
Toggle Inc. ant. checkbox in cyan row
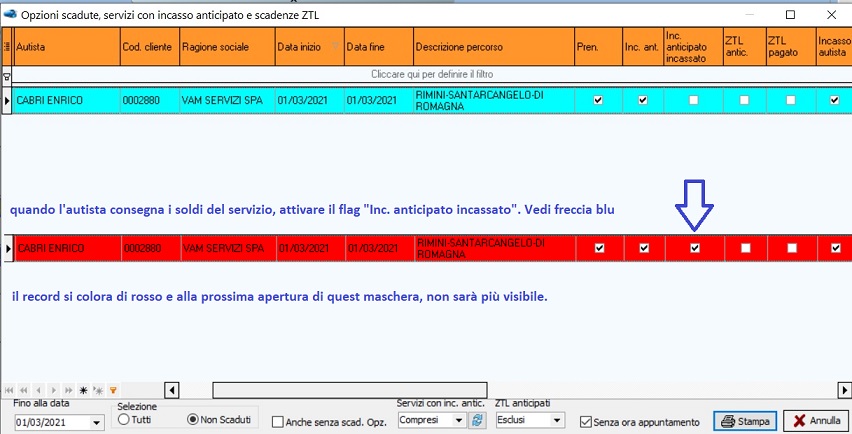[643, 100]
